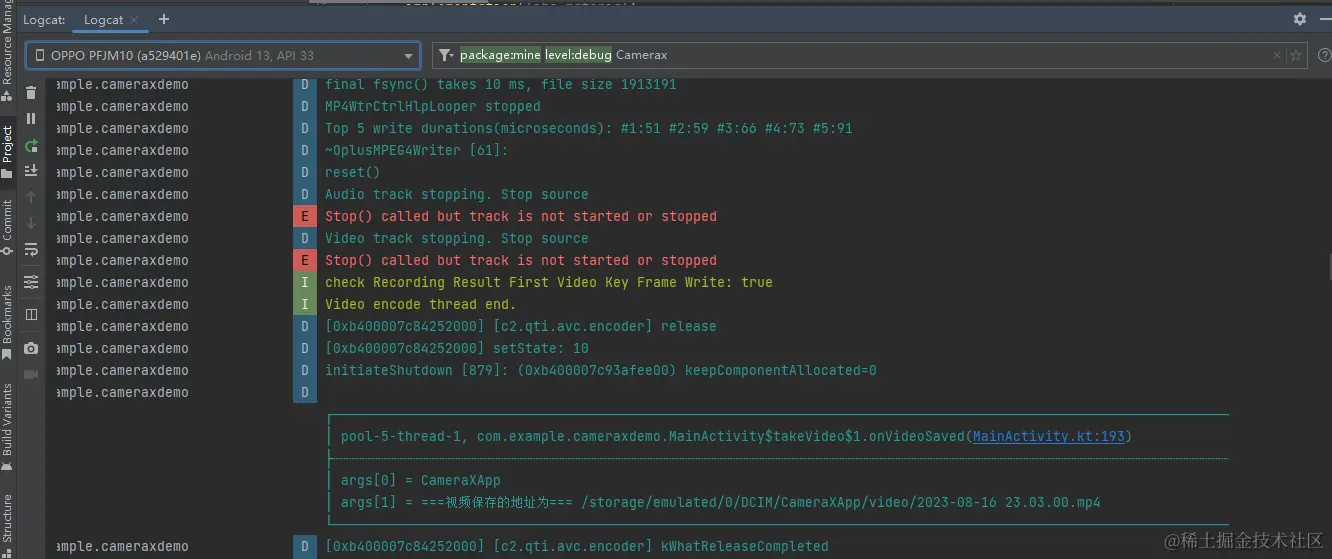Viewport: 1332px width, 559px height.
Task: Take a device screenshot with camera icon
Action: point(31,348)
